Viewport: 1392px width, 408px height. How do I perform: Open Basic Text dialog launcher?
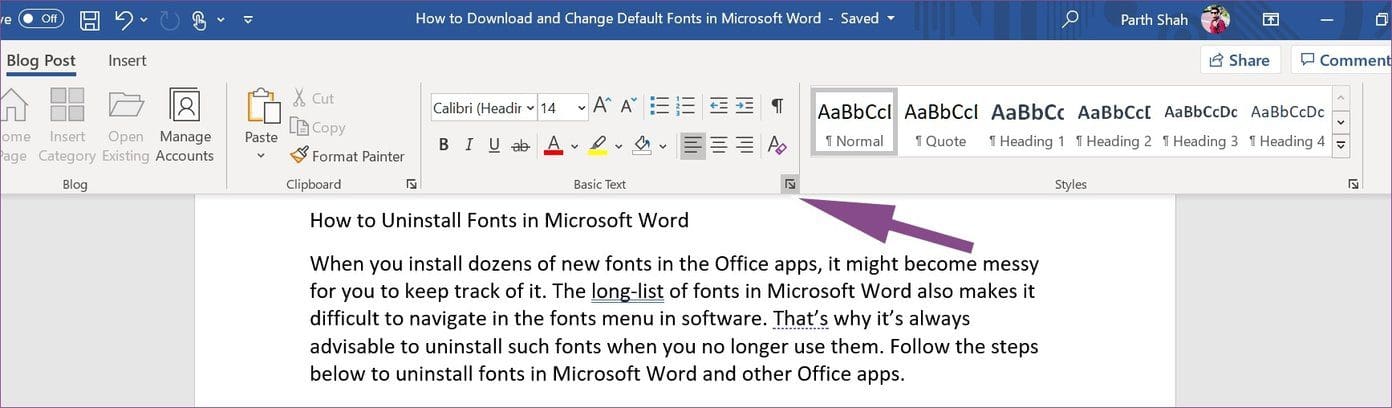[790, 184]
